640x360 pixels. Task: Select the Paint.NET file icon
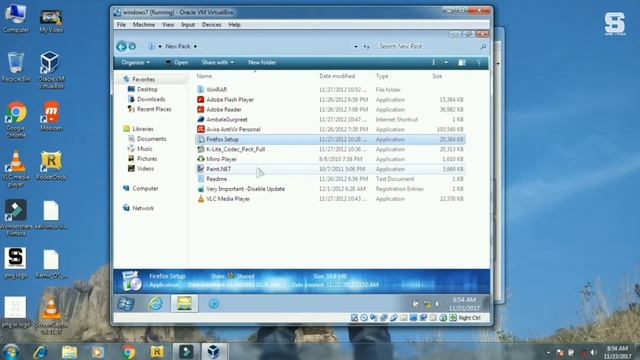coord(200,169)
